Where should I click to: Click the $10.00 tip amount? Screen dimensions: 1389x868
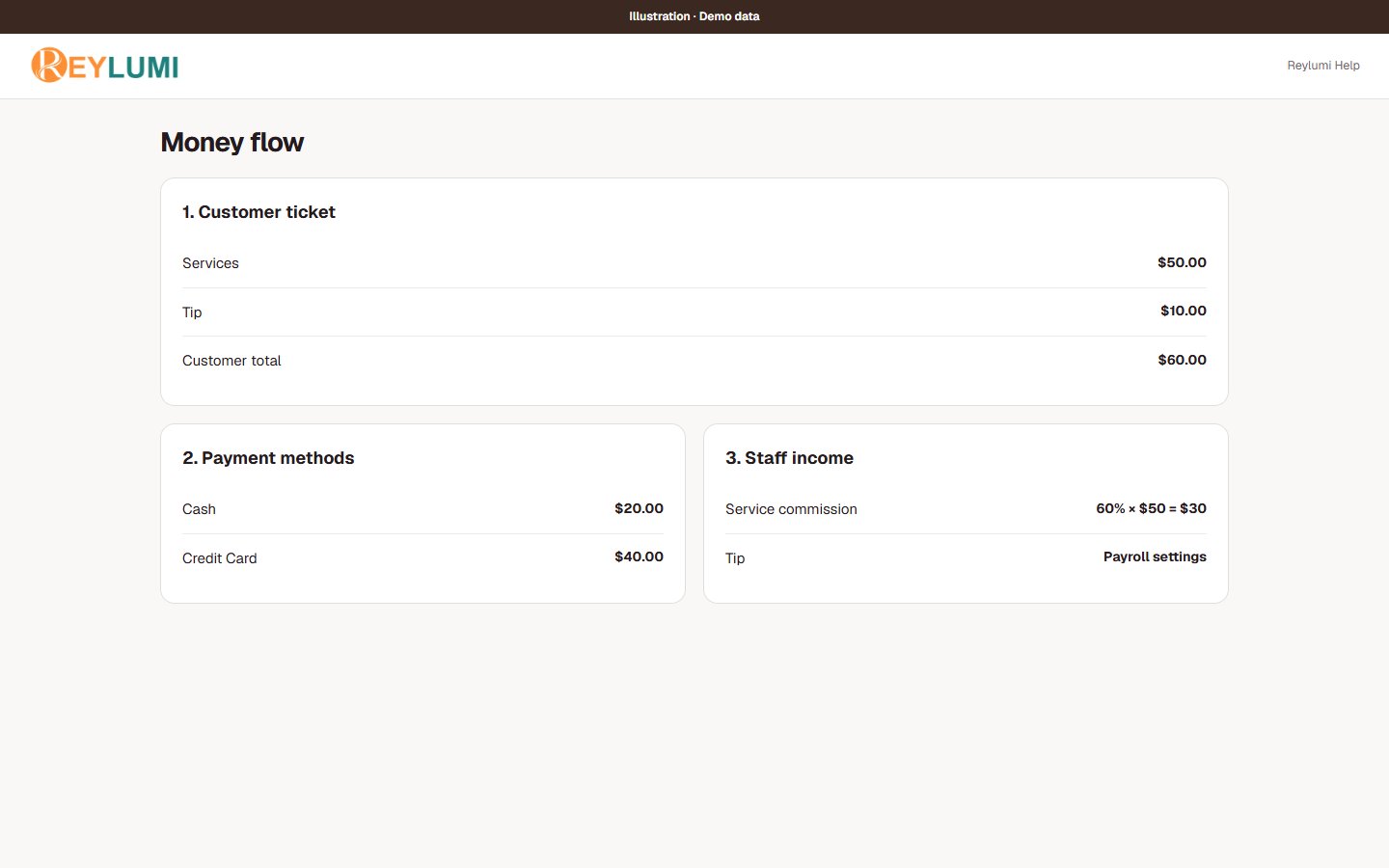tap(1184, 311)
